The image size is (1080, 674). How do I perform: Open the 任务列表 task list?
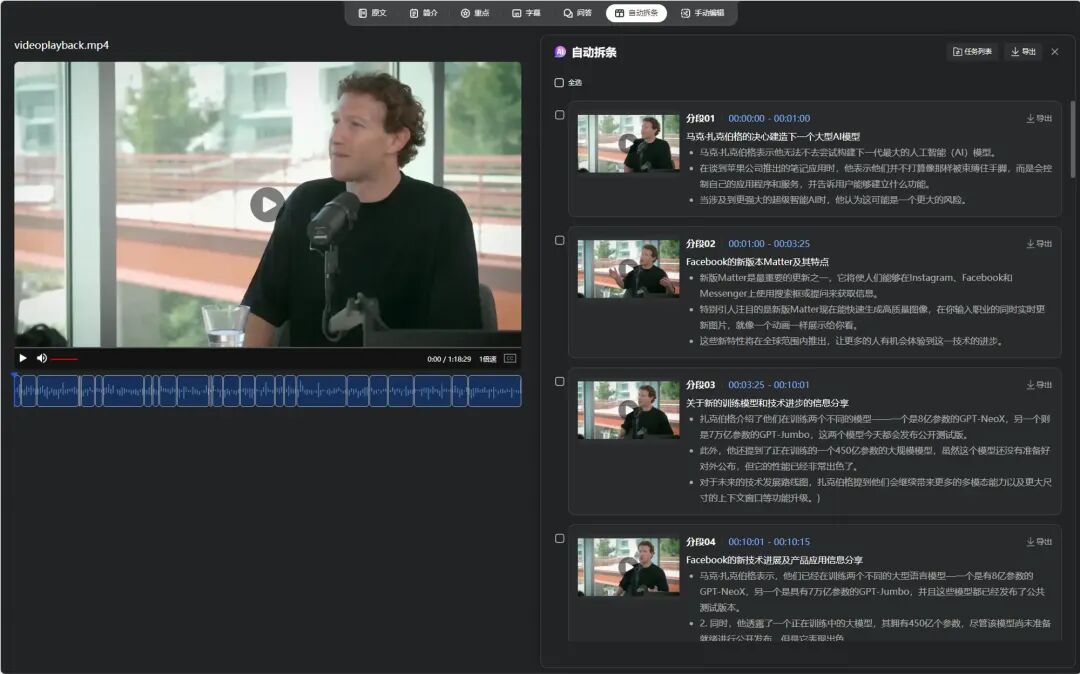click(x=973, y=52)
